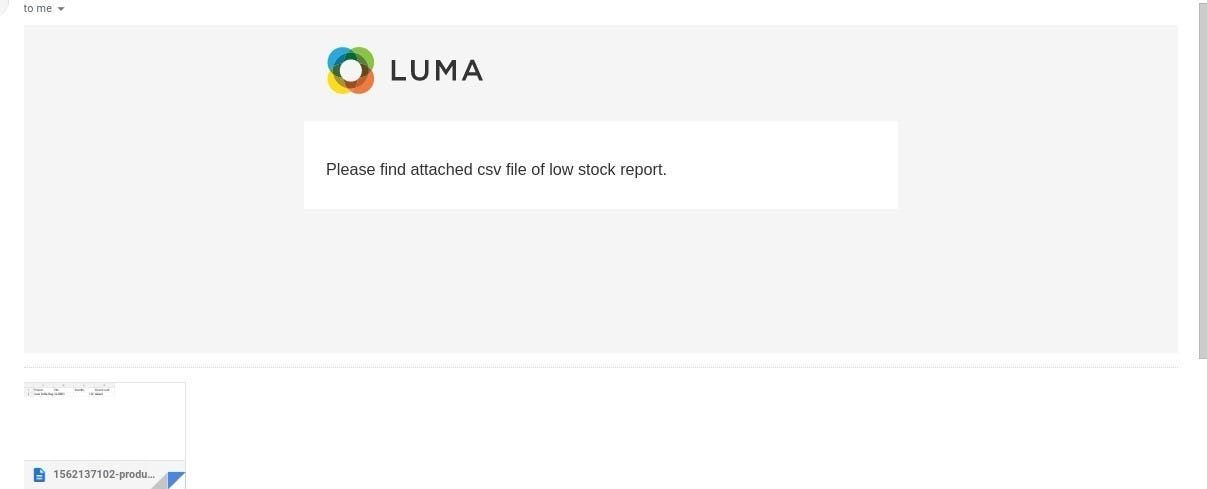Open attachment named 1562137102-produ...
Image resolution: width=1207 pixels, height=489 pixels.
pyautogui.click(x=104, y=474)
